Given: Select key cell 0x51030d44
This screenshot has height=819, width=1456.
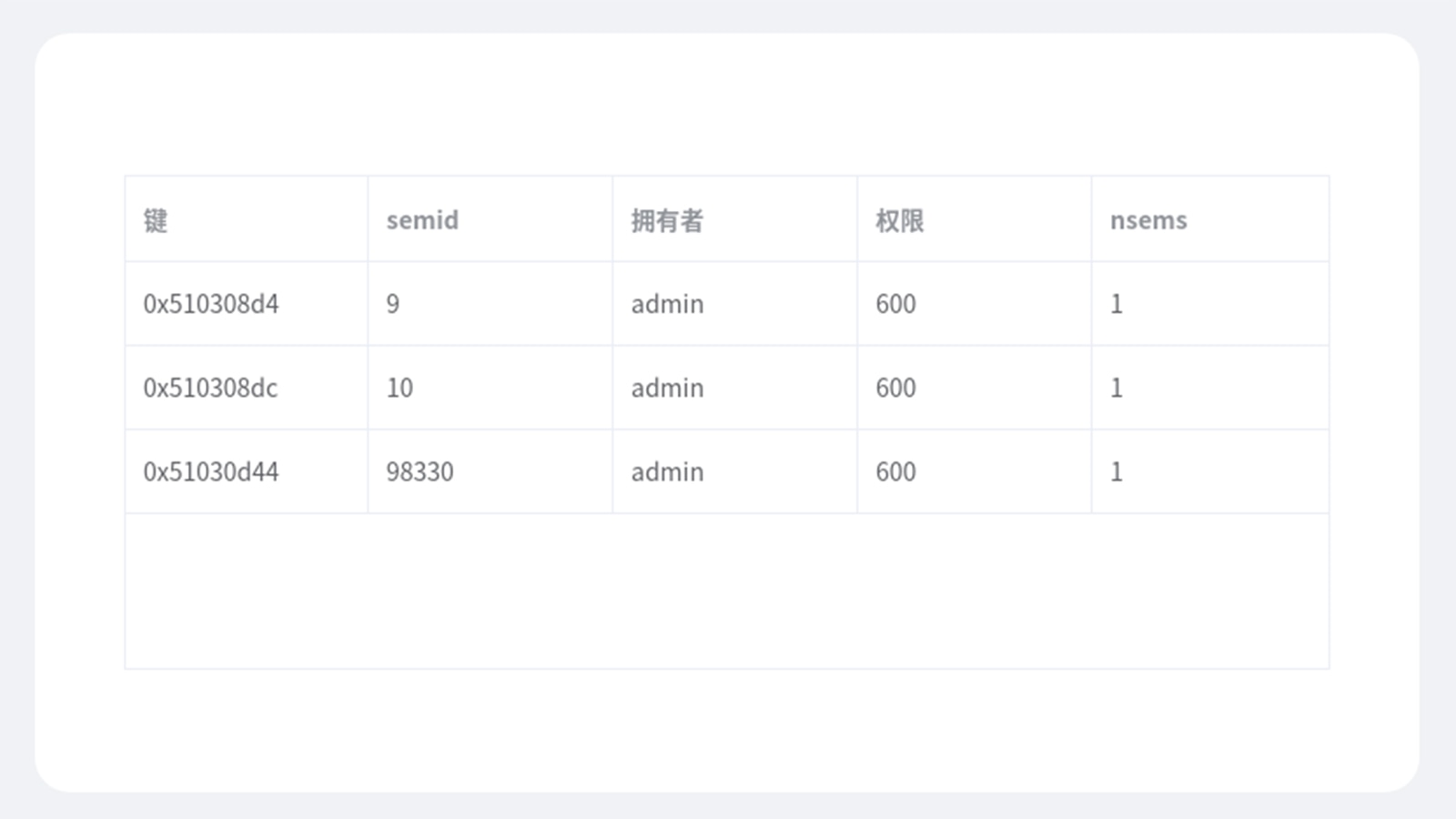Looking at the screenshot, I should click(211, 471).
